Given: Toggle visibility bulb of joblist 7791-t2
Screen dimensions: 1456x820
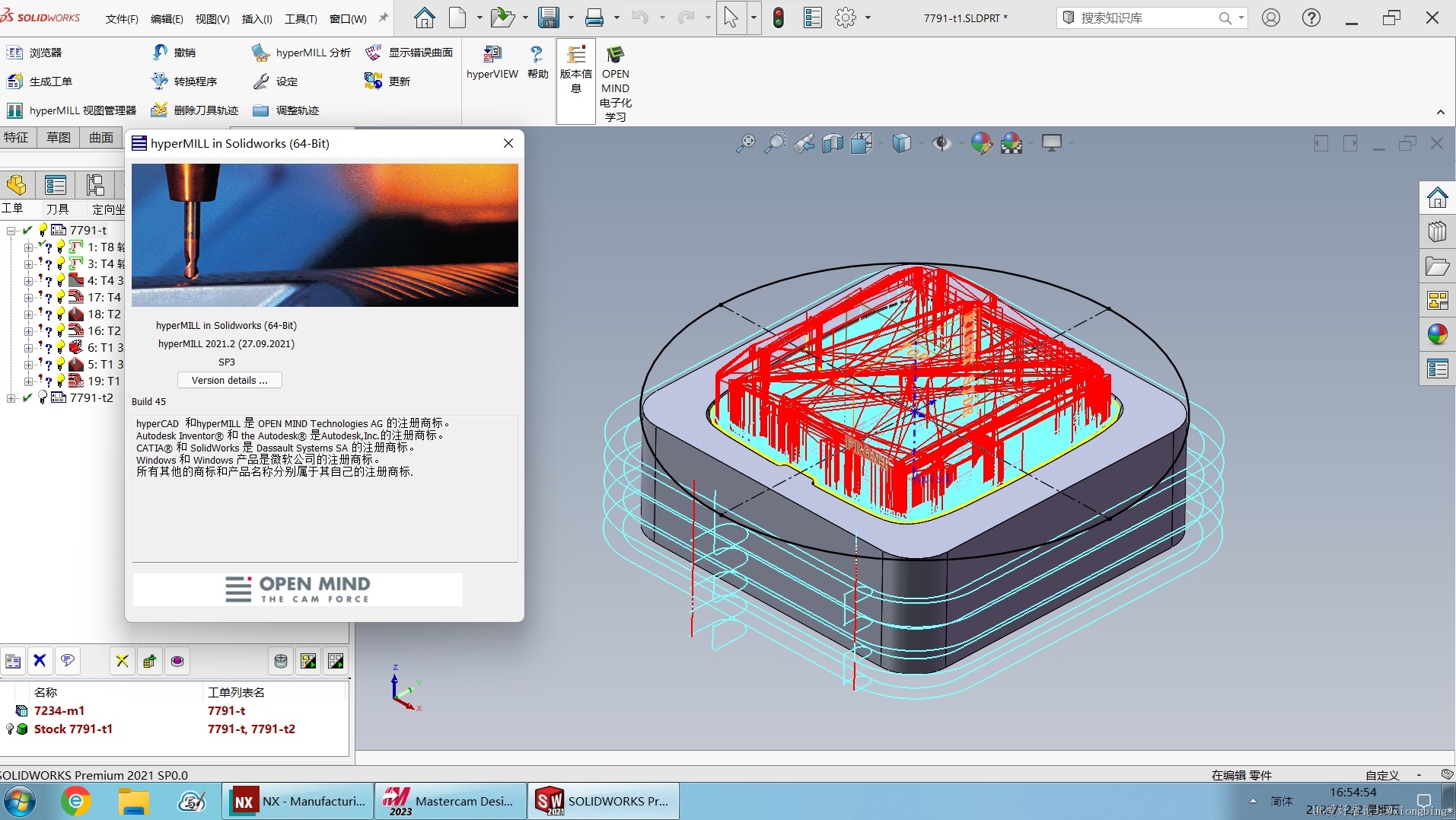Looking at the screenshot, I should (43, 398).
